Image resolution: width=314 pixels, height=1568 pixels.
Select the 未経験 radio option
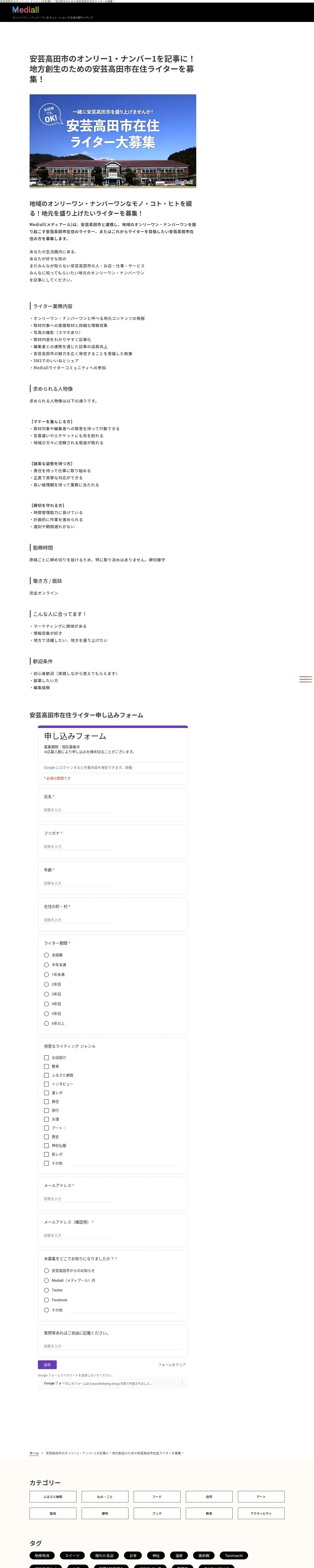(x=46, y=955)
